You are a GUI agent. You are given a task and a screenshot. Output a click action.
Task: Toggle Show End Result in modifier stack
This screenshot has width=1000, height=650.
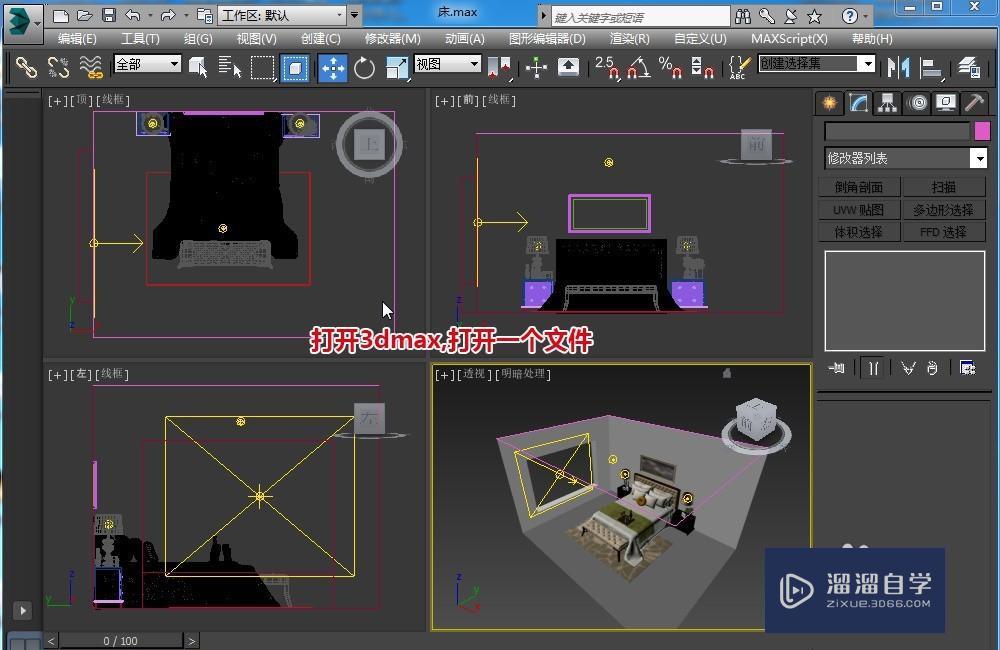tap(873, 368)
